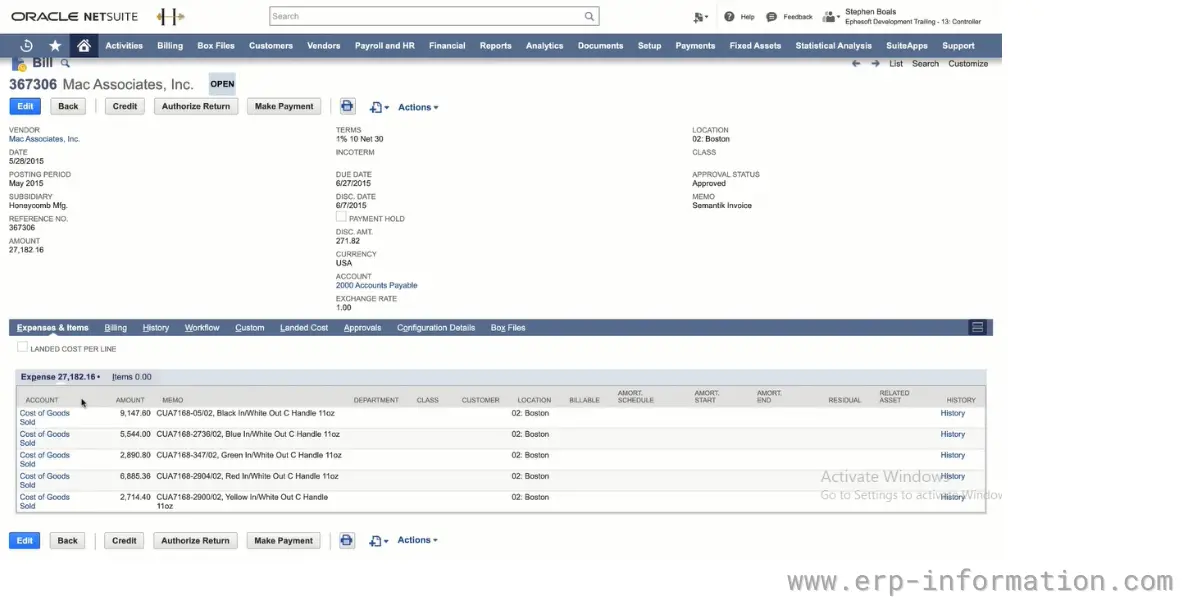
Task: Switch to the Workflow subtab
Action: pyautogui.click(x=202, y=328)
